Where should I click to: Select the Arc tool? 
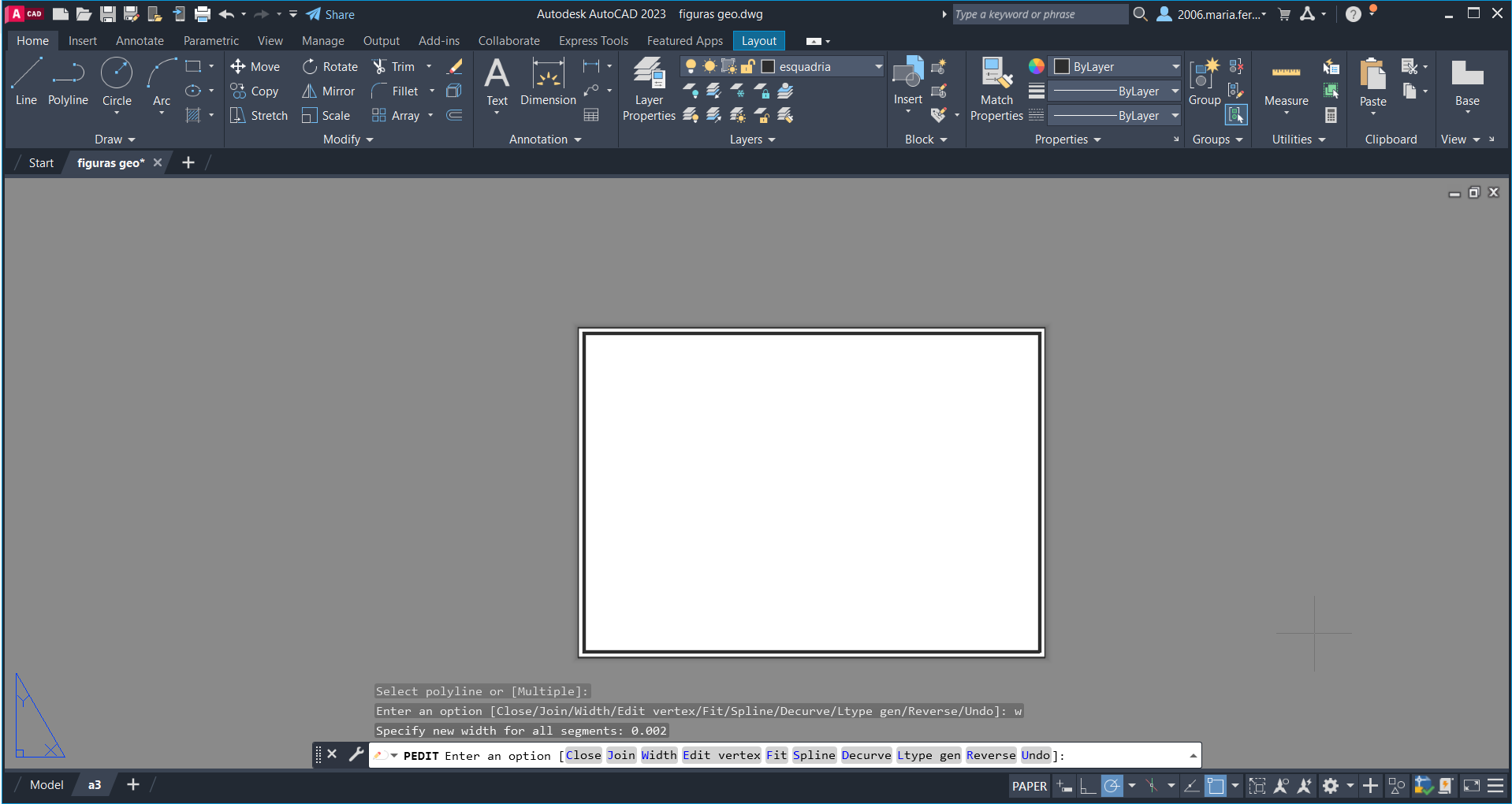[x=162, y=81]
